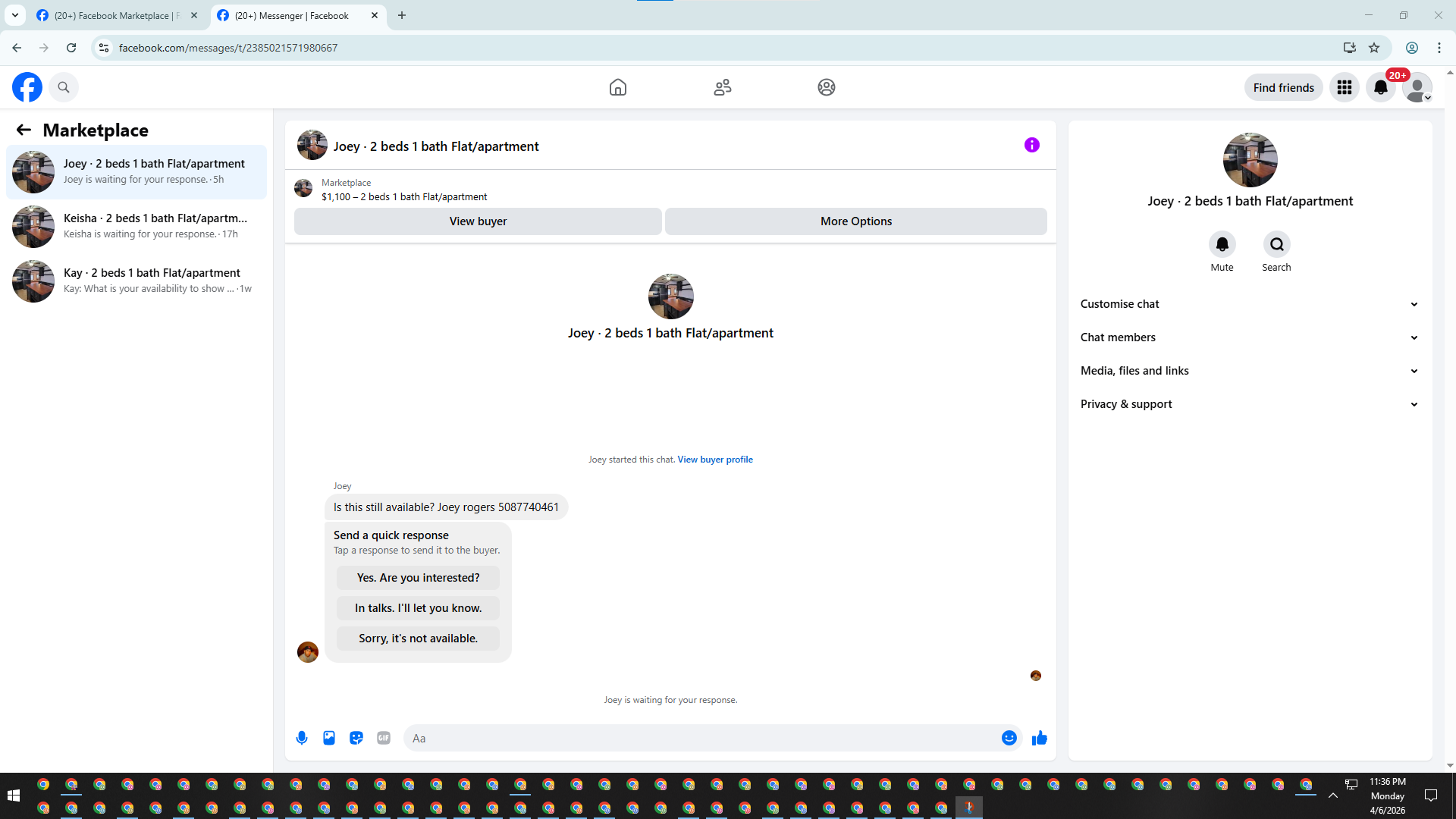Open the emoji picker
Image resolution: width=1456 pixels, height=819 pixels.
tap(1009, 738)
